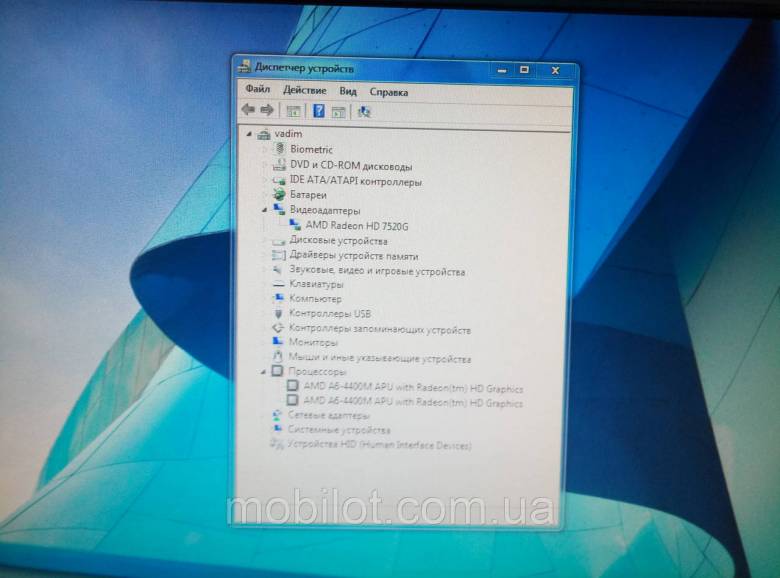Open the Файл menu
Viewport: 780px width, 578px height.
point(257,90)
